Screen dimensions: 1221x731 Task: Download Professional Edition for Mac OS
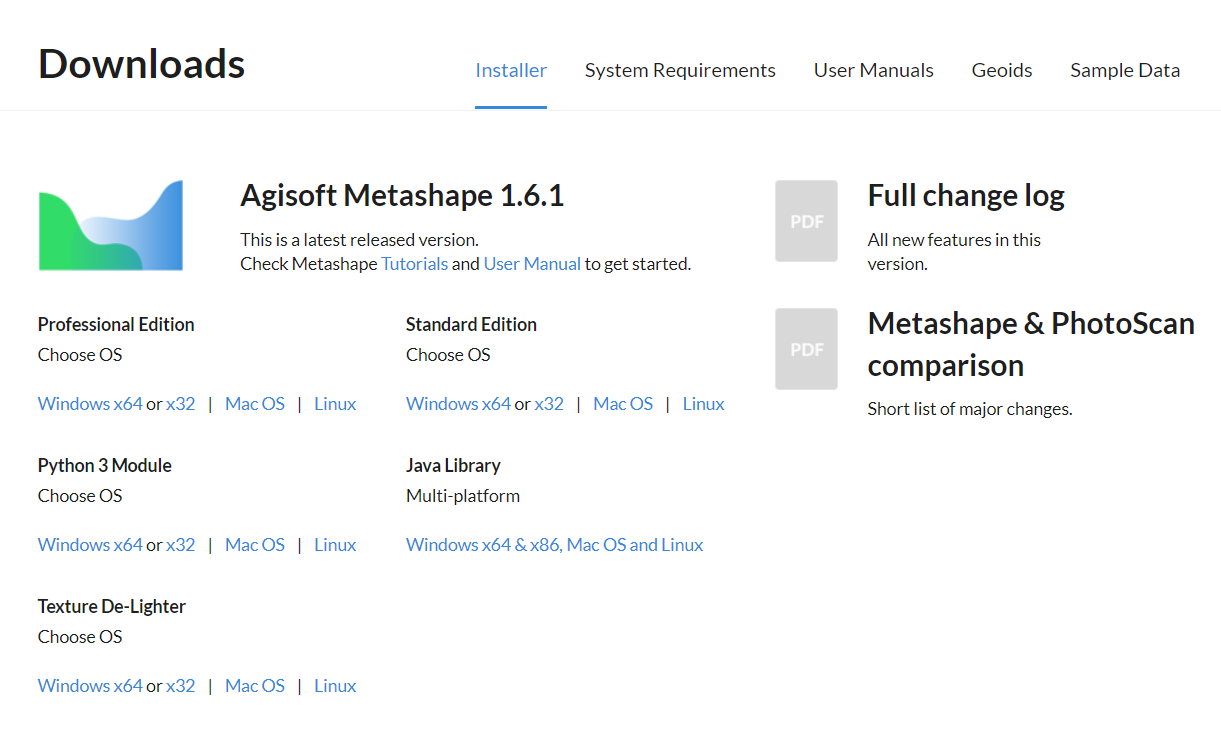click(x=255, y=404)
